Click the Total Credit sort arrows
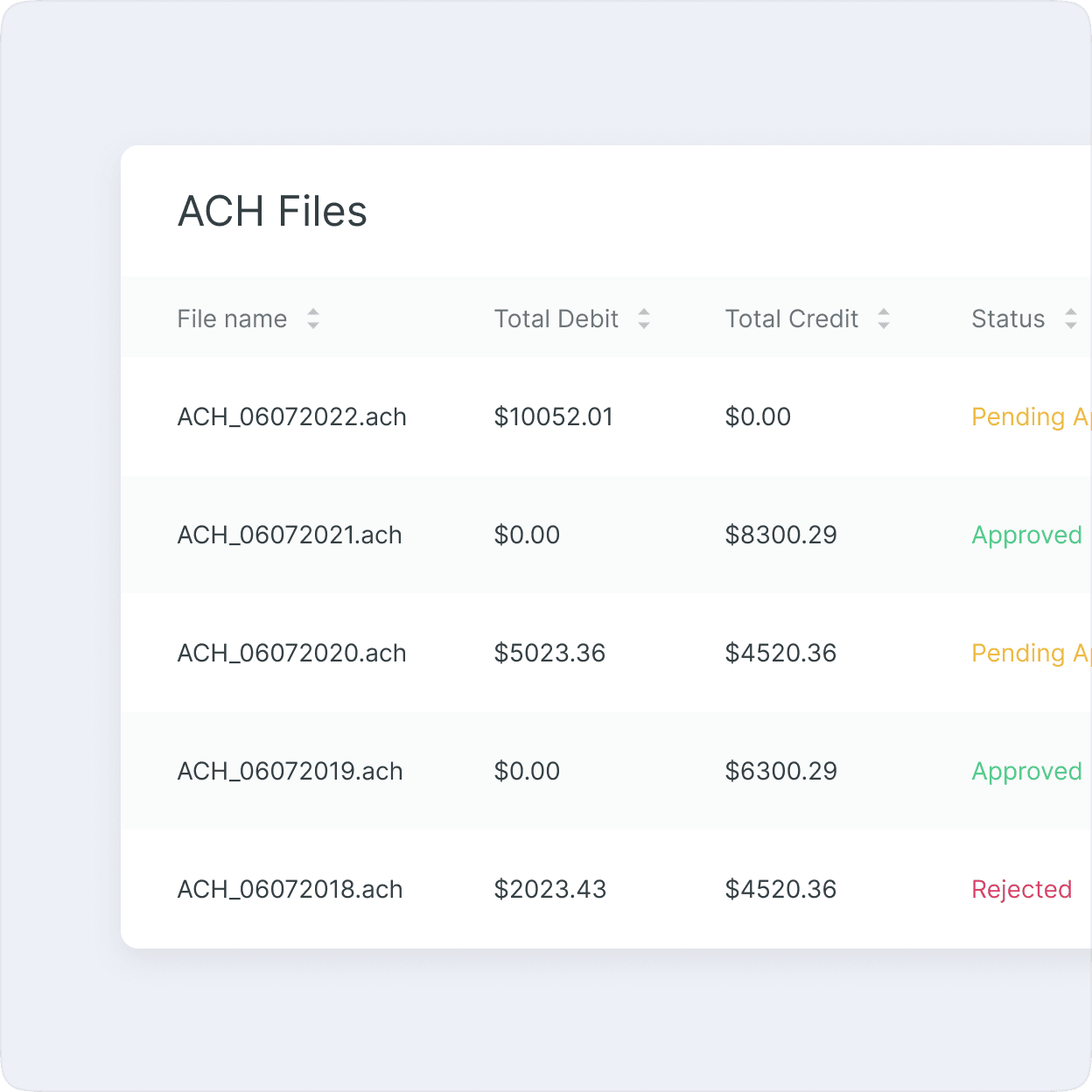Image resolution: width=1092 pixels, height=1092 pixels. (x=884, y=319)
